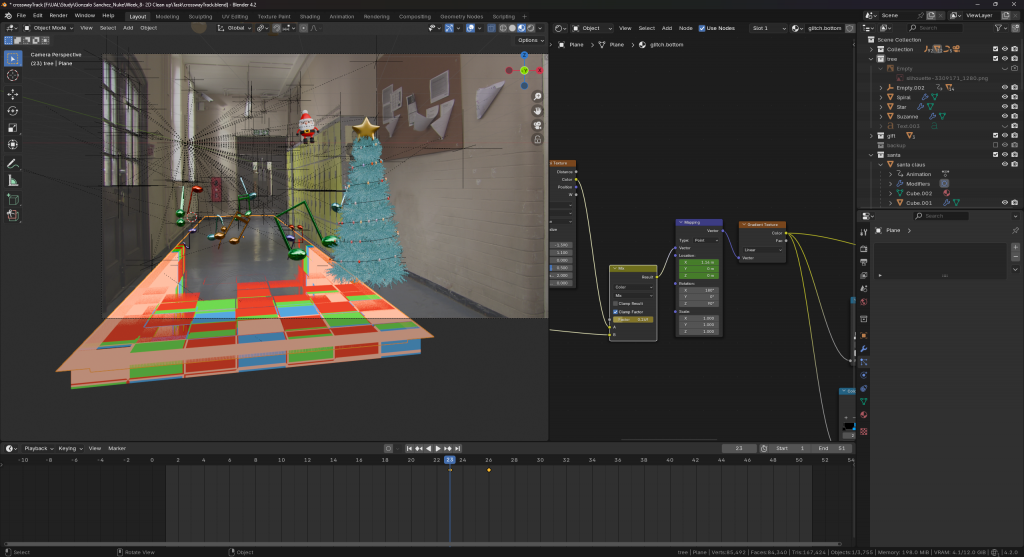Enable the backup collection checkbox
Image resolution: width=1024 pixels, height=557 pixels.
click(995, 145)
